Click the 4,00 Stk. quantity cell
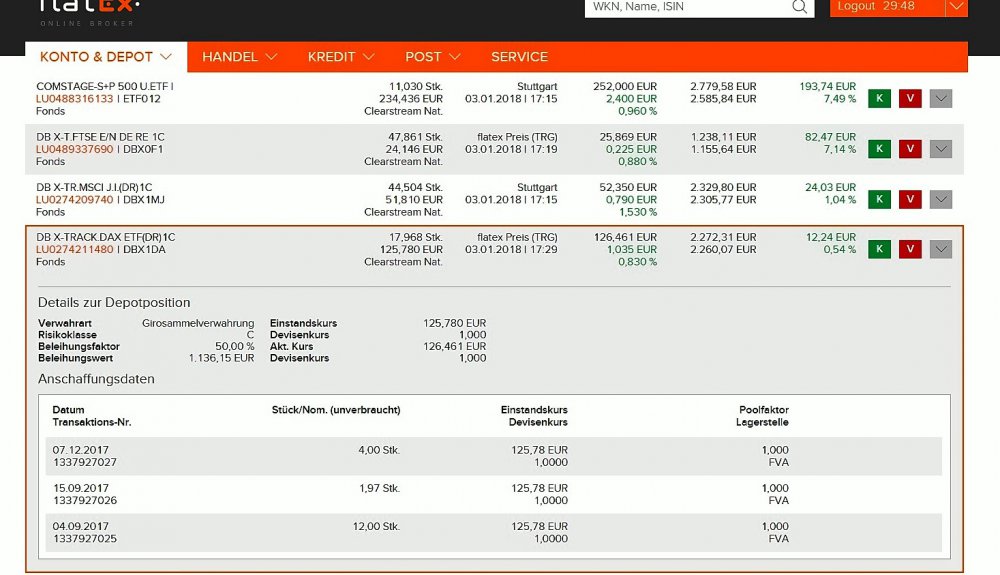 click(x=379, y=450)
